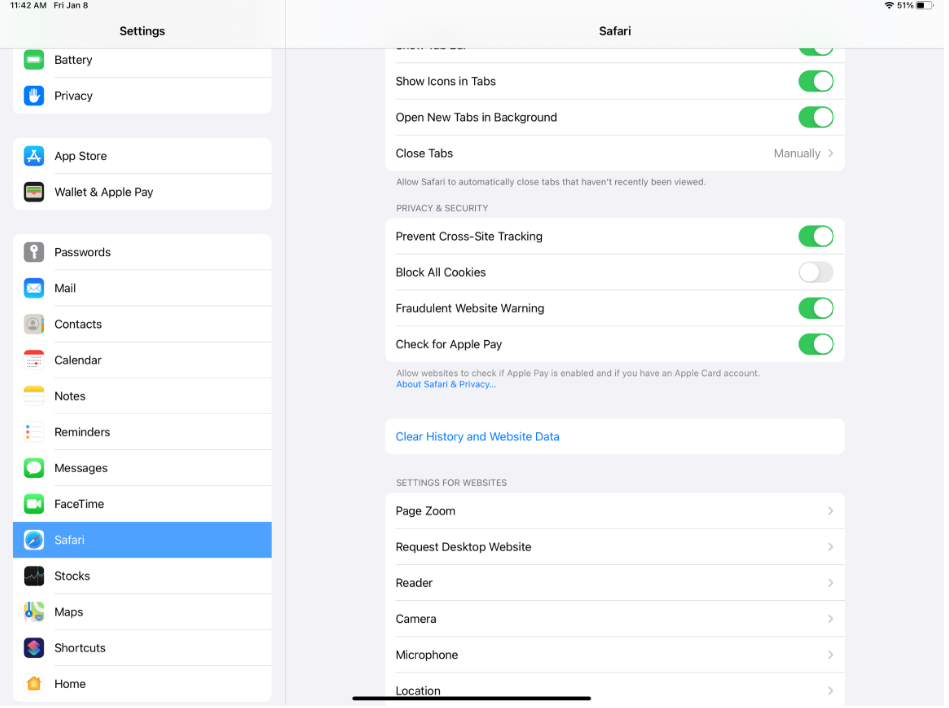The image size is (949, 708).
Task: Open the Wallet & Apple Pay settings
Action: coord(142,192)
